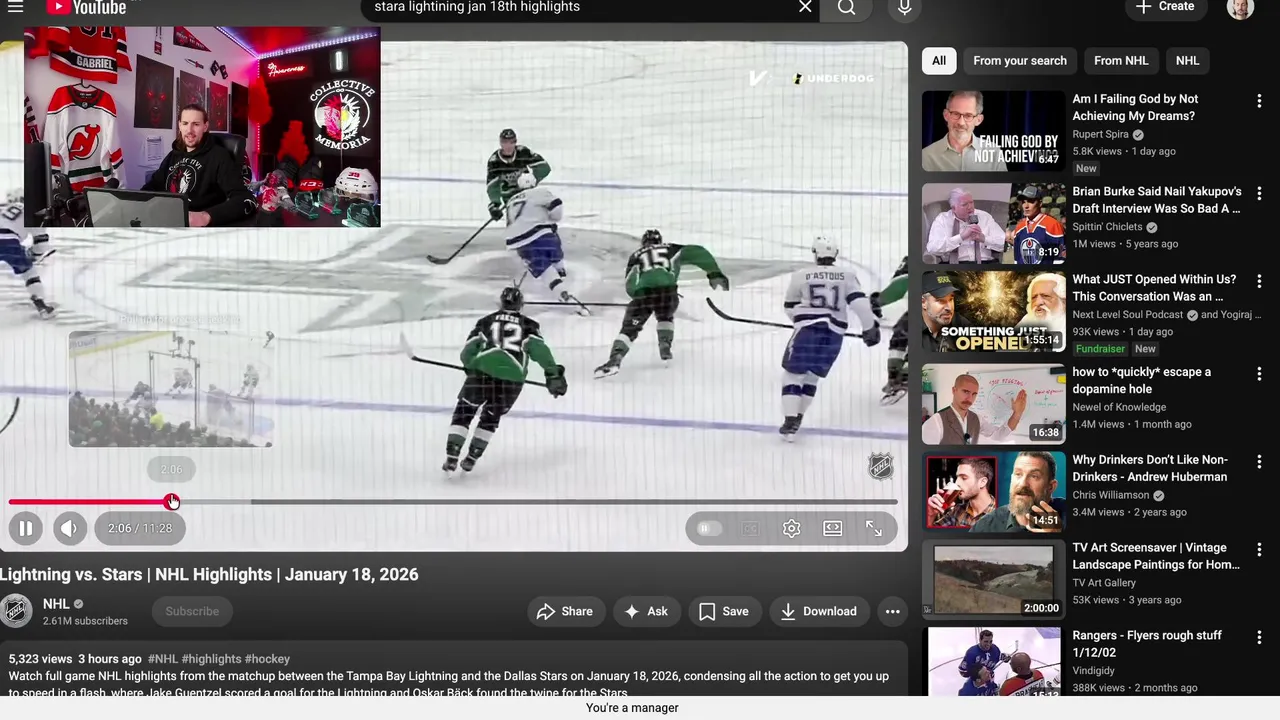1280x720 pixels.
Task: Go to the YouTube home logo
Action: tap(86, 7)
